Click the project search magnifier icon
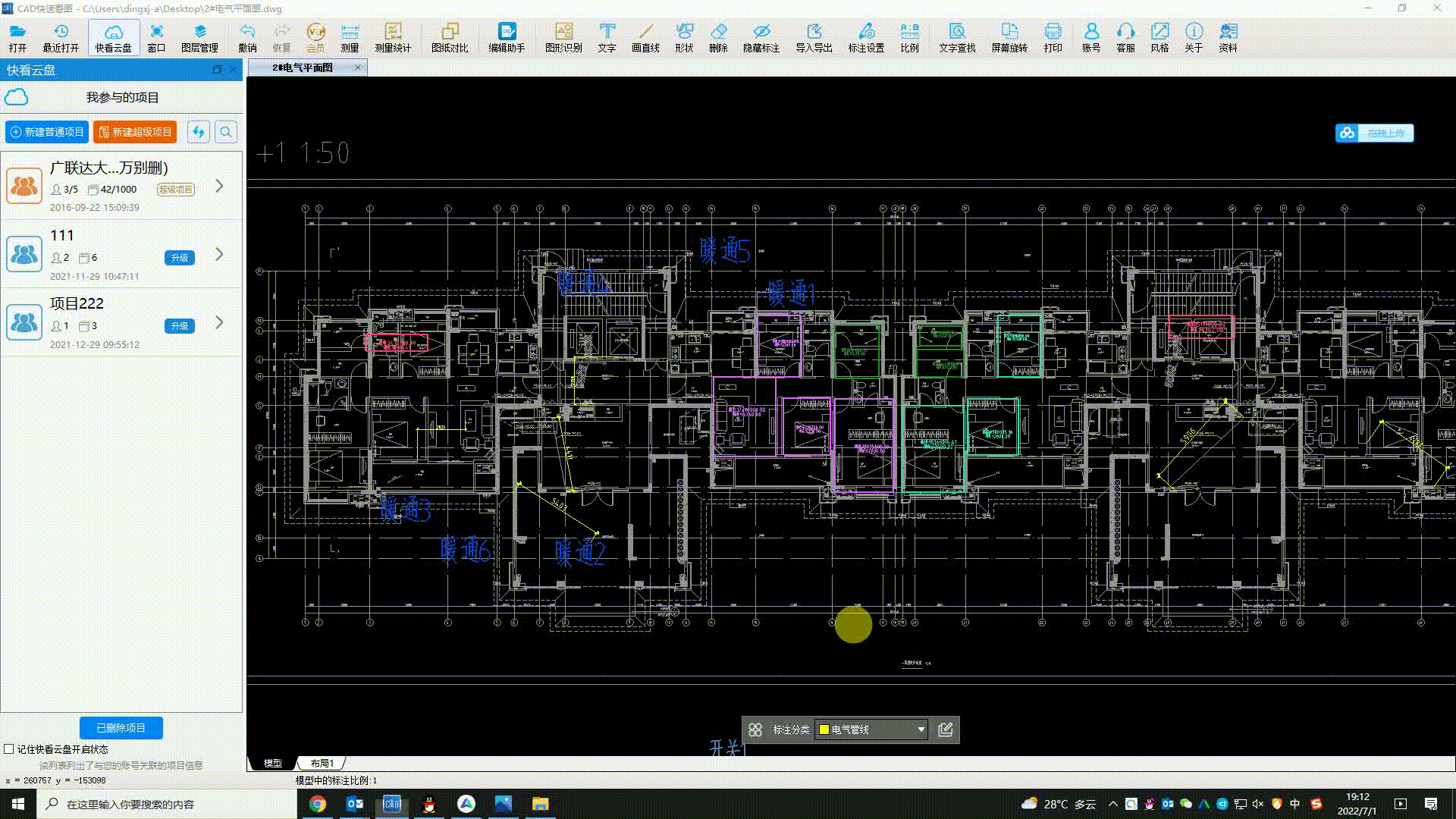1456x819 pixels. pos(226,132)
